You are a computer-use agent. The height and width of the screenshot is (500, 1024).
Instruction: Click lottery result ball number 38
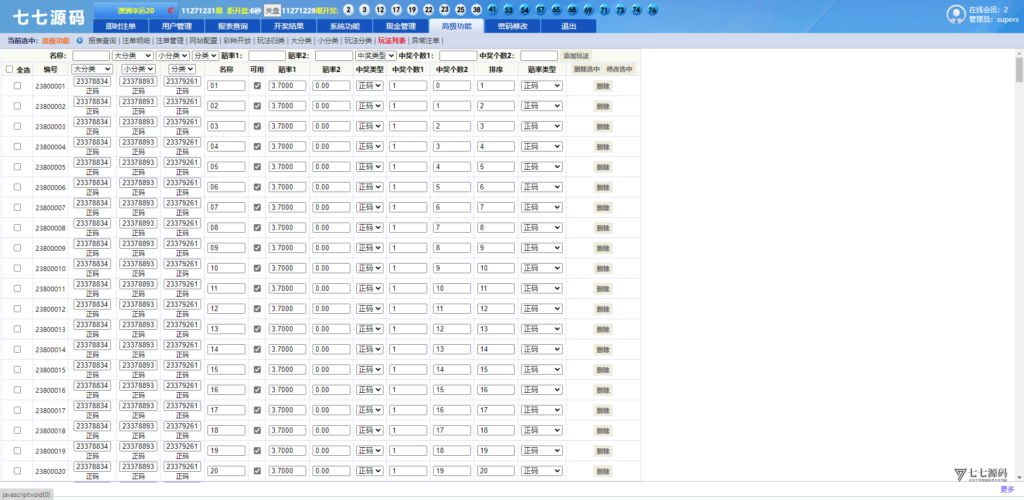coord(477,10)
